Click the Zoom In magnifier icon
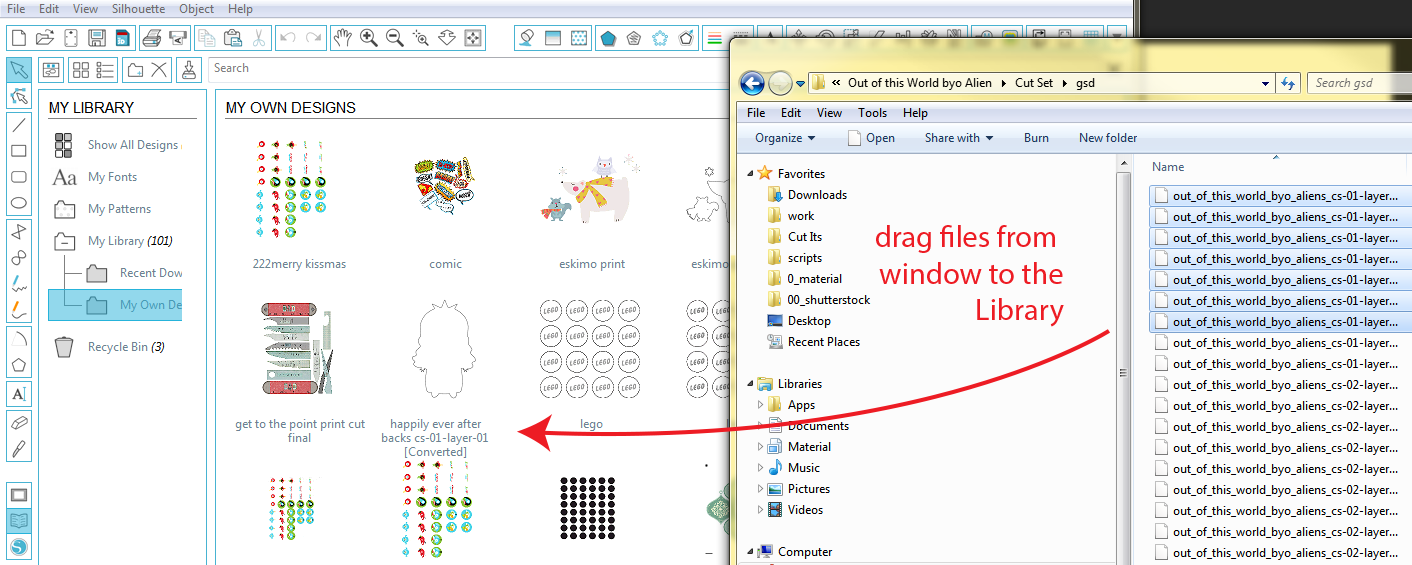 point(369,38)
